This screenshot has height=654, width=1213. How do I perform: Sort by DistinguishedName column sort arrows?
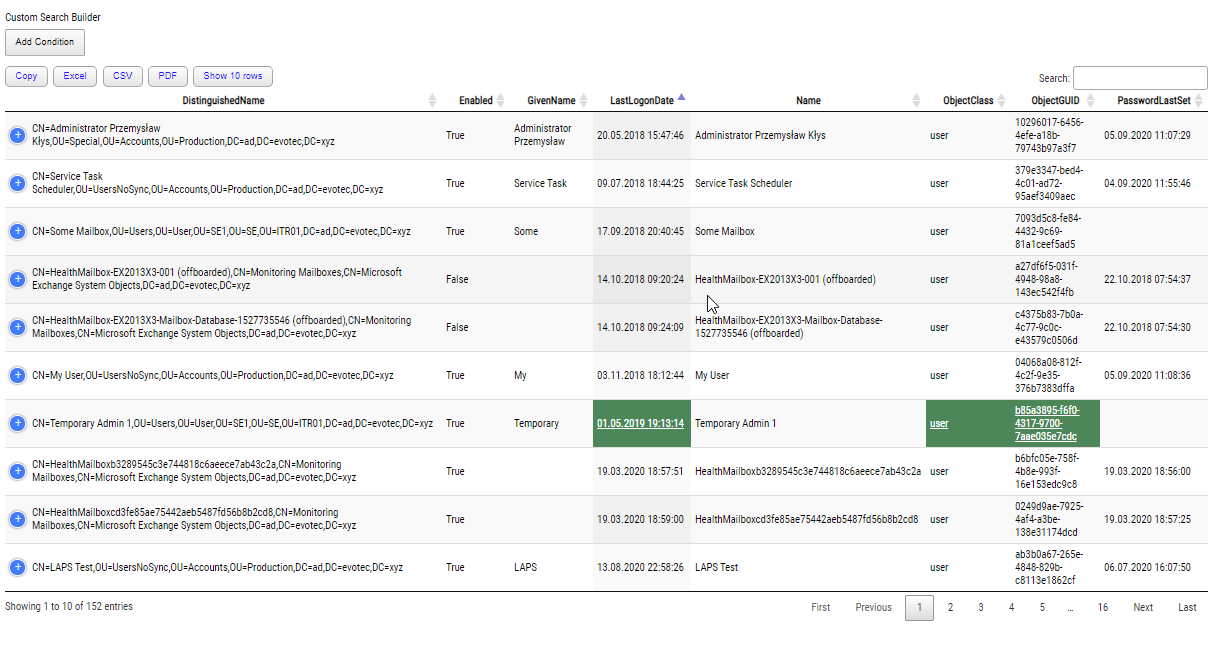(432, 100)
